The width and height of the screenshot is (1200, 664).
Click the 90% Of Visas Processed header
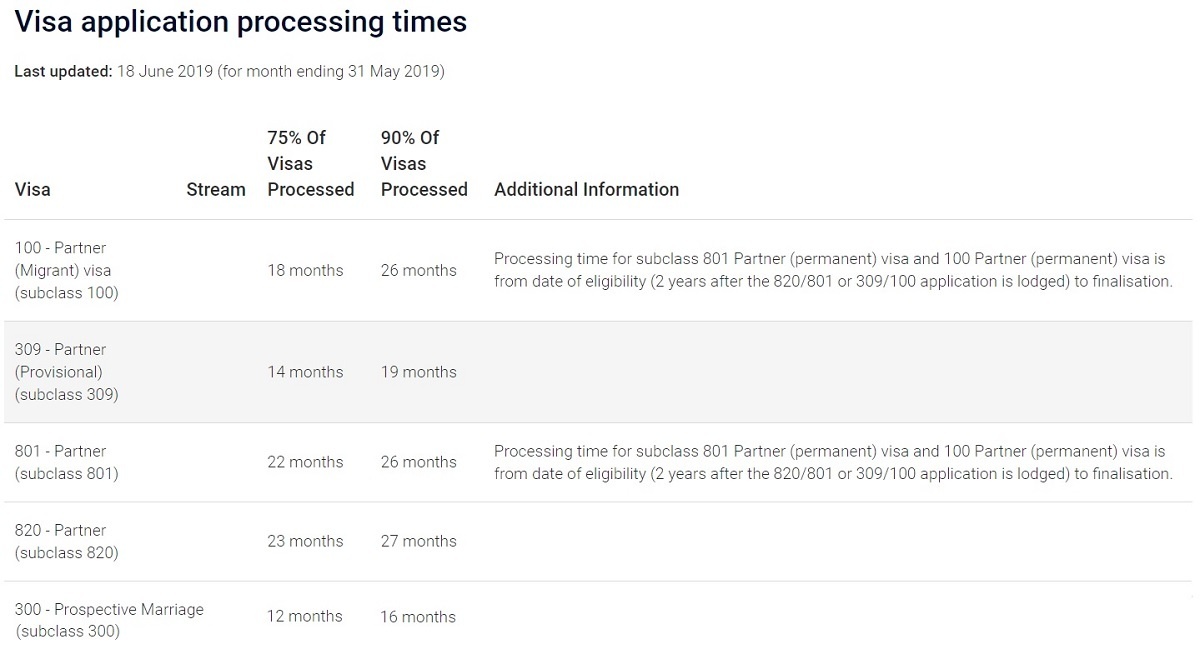(x=424, y=163)
